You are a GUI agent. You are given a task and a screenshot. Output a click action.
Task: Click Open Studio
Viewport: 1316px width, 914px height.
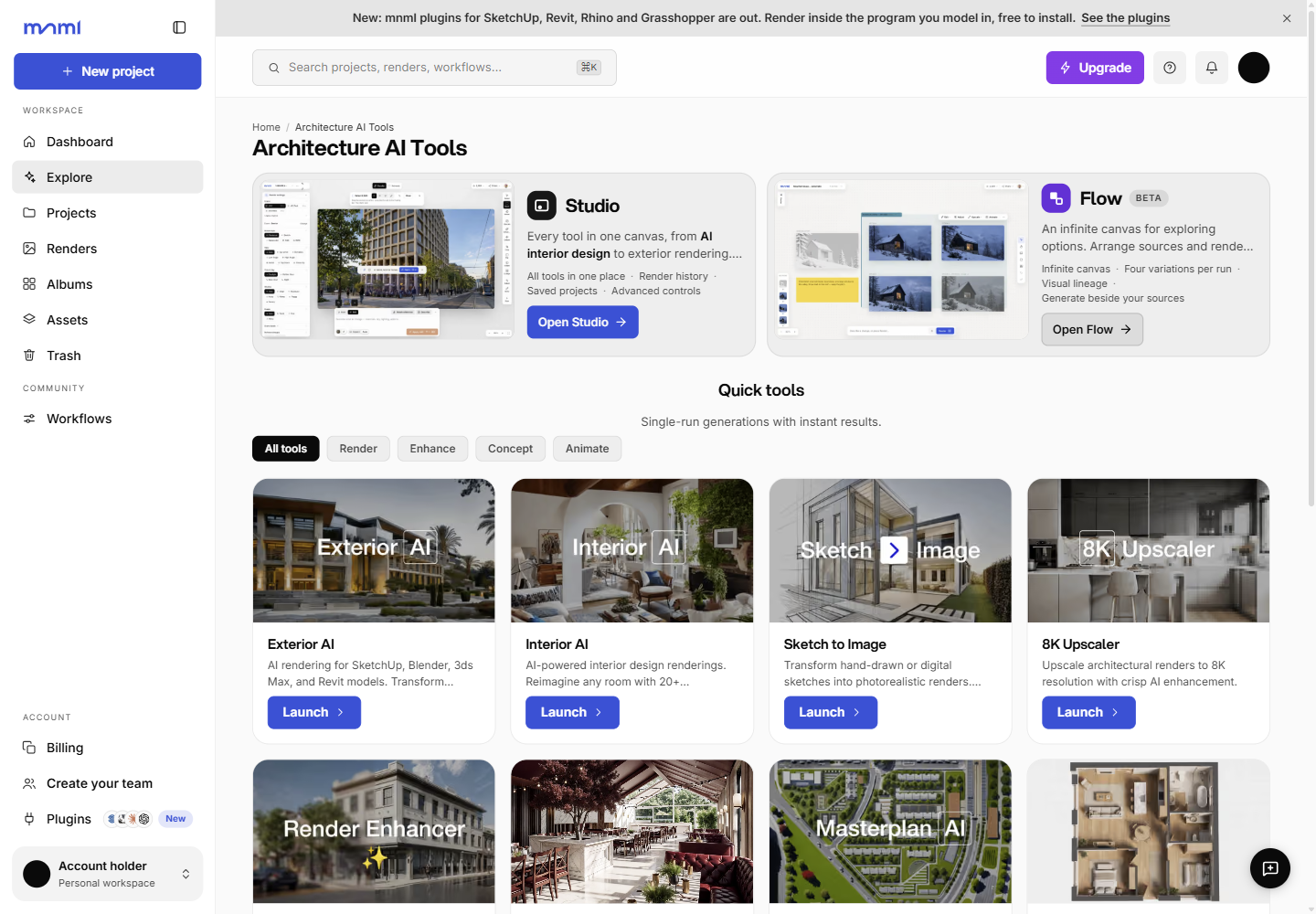582,322
